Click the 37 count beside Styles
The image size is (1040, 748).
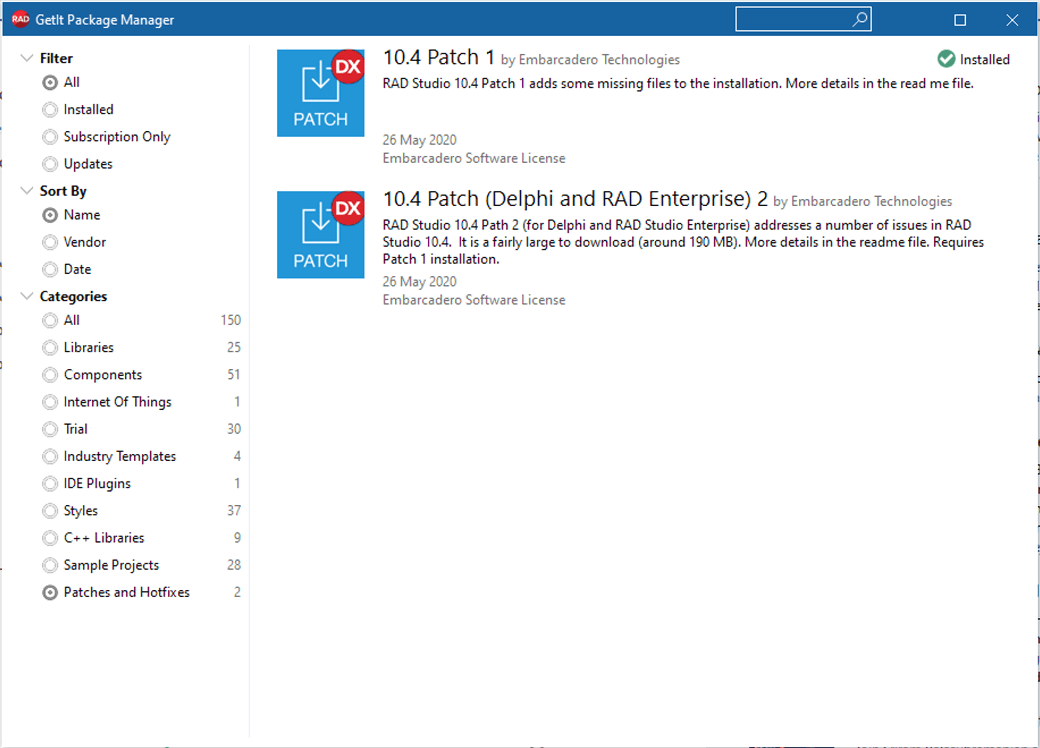pos(233,511)
